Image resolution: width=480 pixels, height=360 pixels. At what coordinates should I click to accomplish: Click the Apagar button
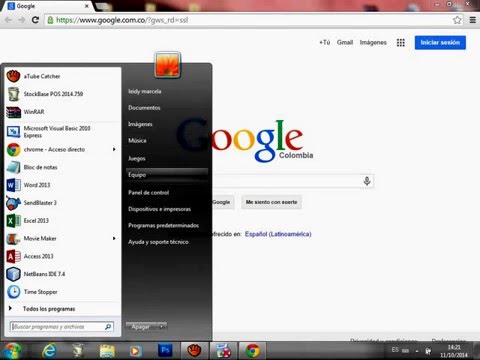click(x=141, y=327)
